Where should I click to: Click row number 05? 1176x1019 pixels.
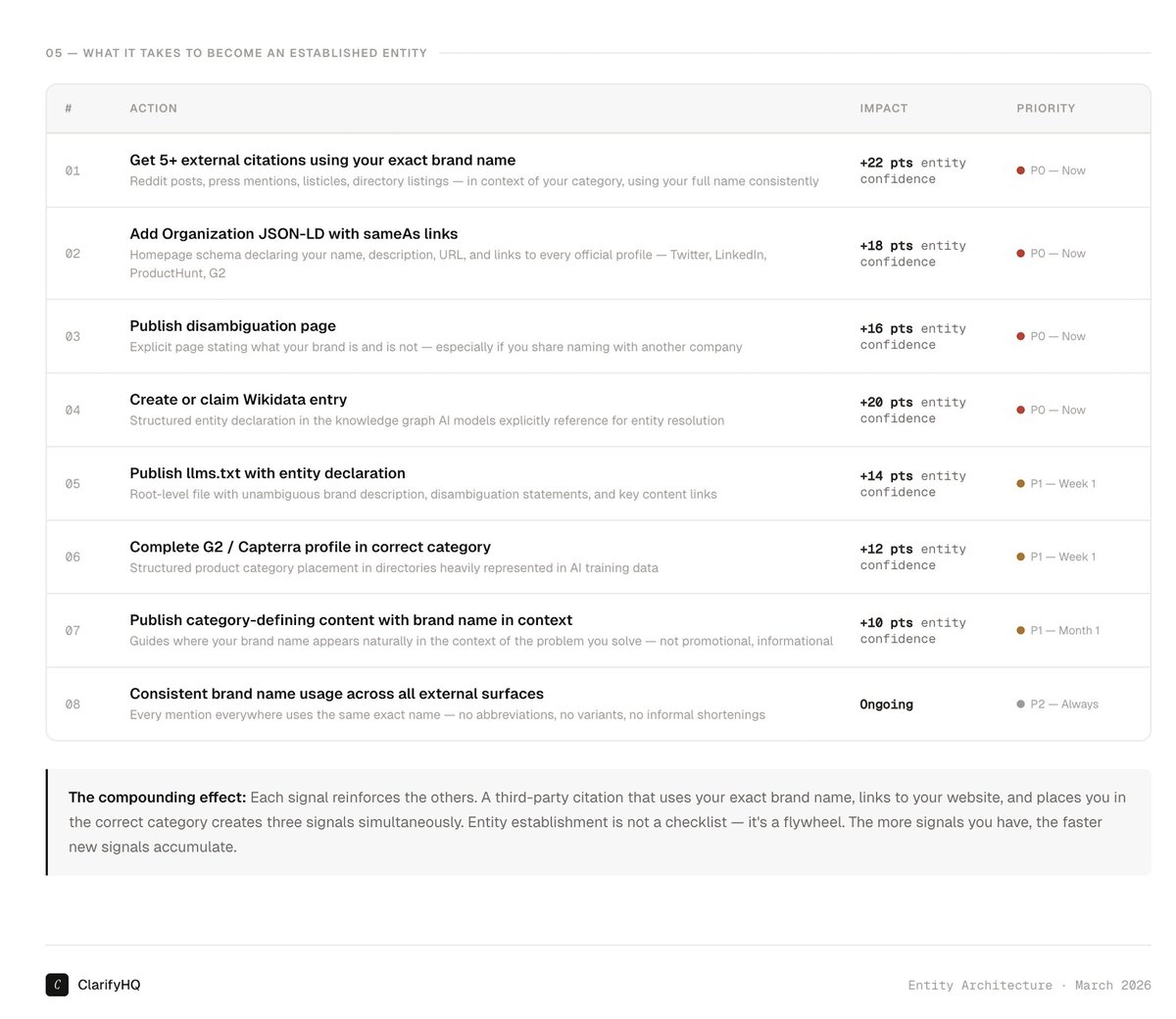coord(73,483)
